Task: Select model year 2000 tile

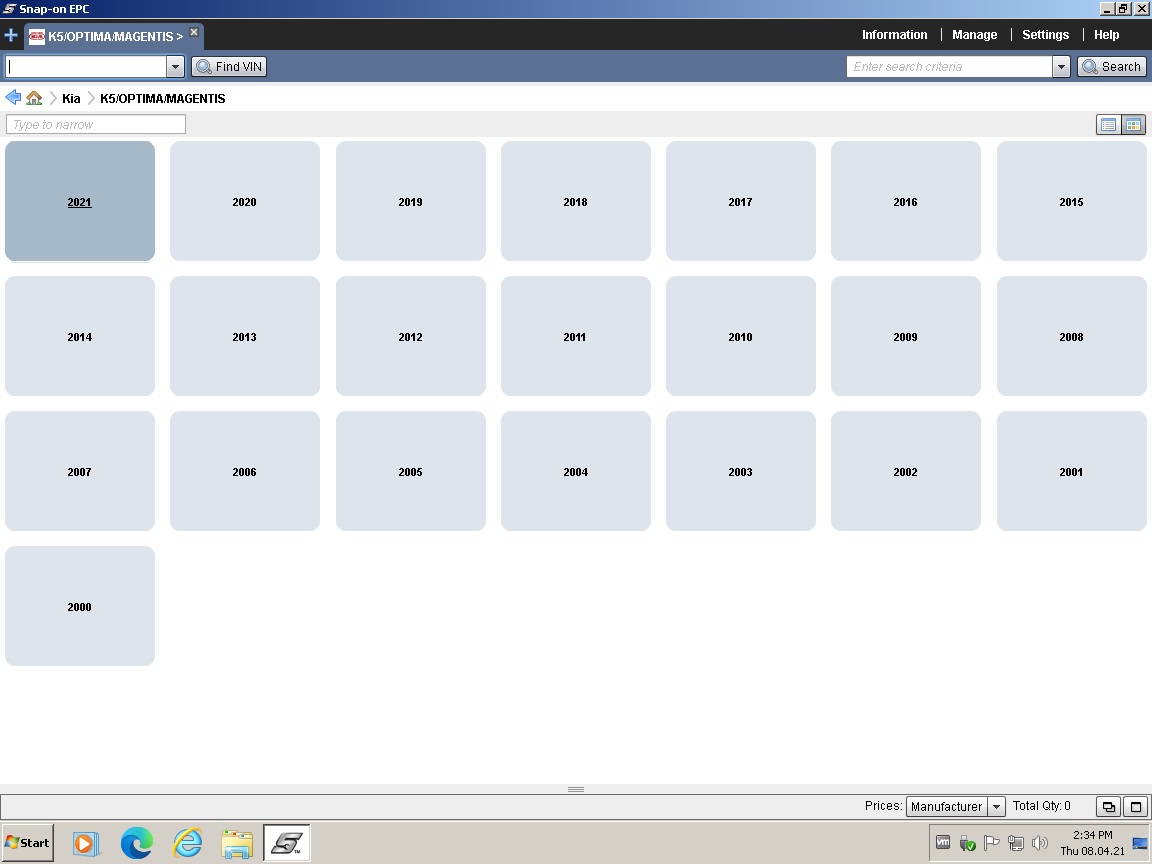Action: [x=79, y=607]
